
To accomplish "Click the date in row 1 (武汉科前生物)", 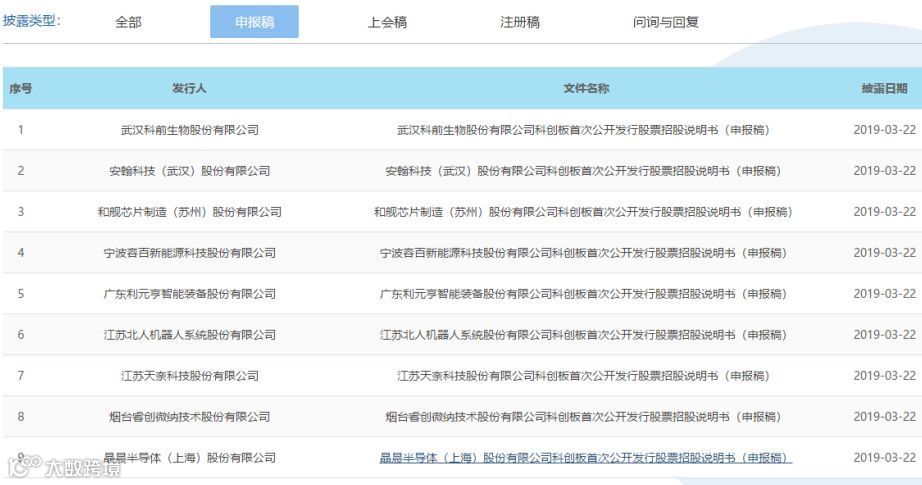I will [x=884, y=130].
